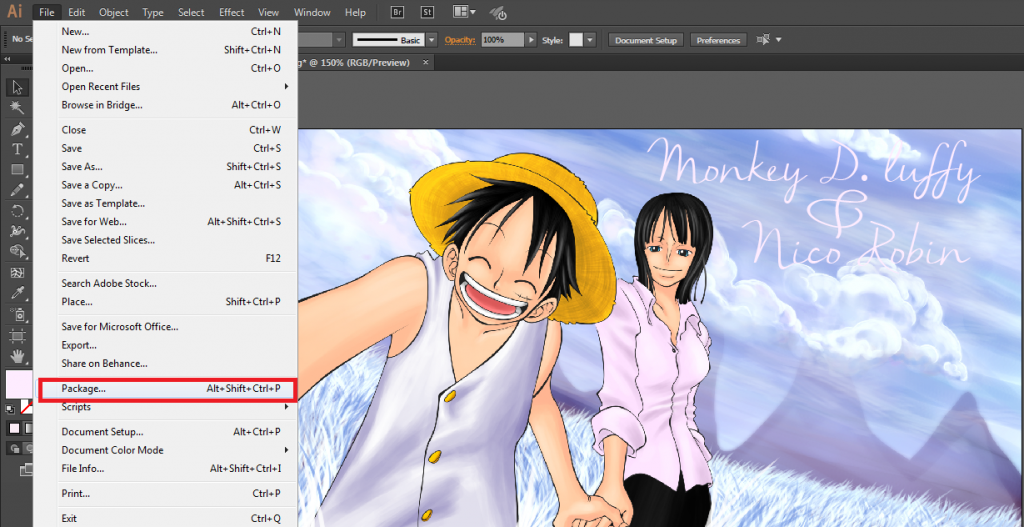Click the Illustrator Ai logo
1024x527 pixels.
pyautogui.click(x=14, y=12)
